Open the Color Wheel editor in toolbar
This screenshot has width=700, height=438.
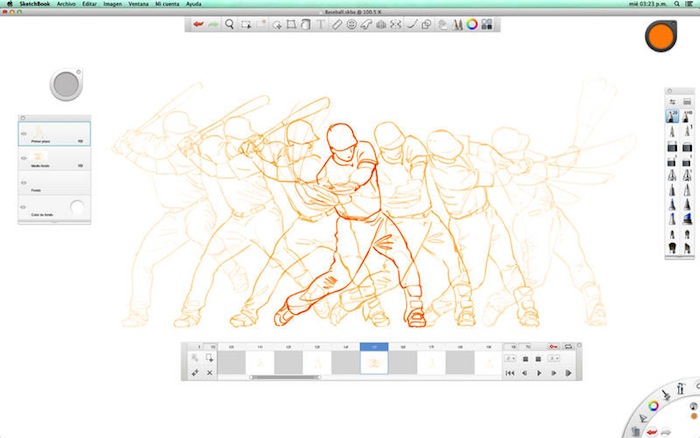coord(472,24)
